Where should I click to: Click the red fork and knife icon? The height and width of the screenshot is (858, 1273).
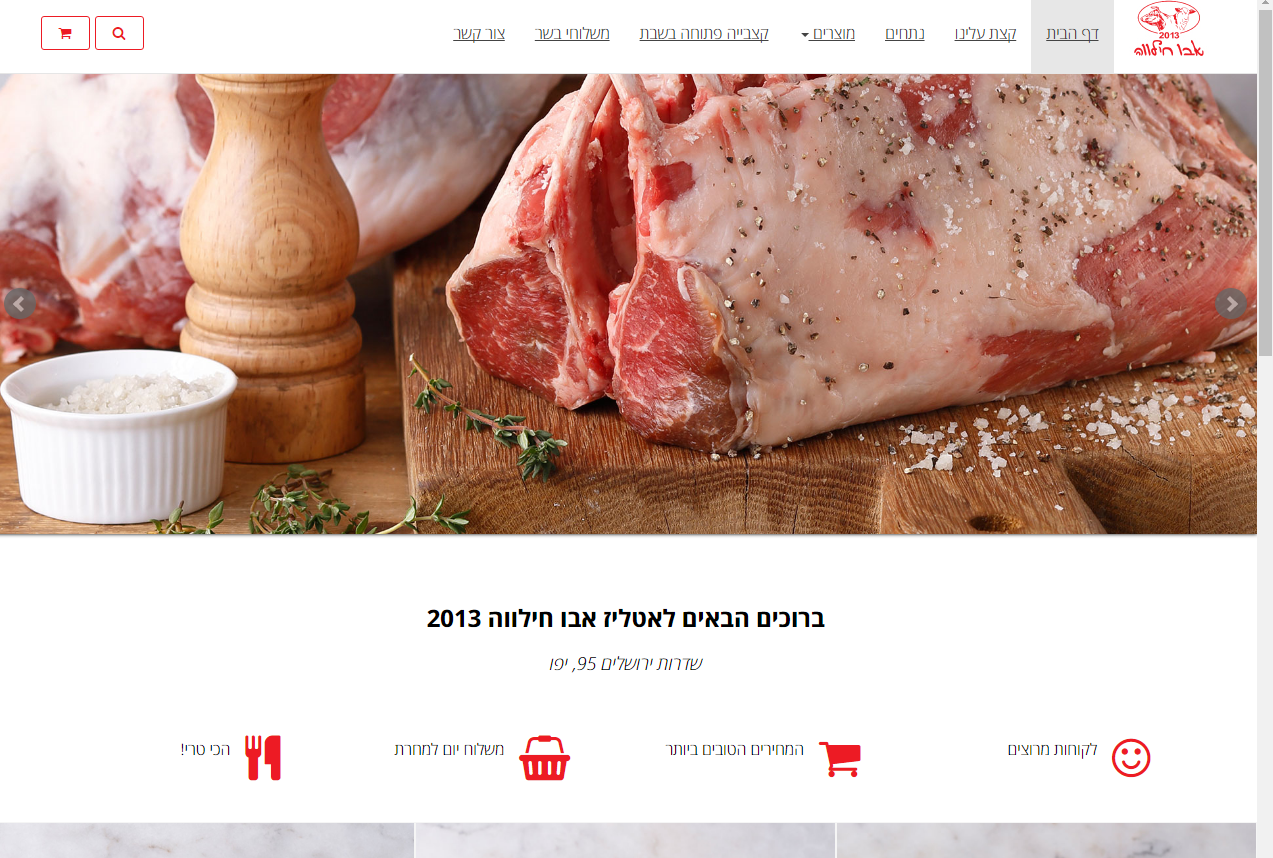click(x=263, y=758)
